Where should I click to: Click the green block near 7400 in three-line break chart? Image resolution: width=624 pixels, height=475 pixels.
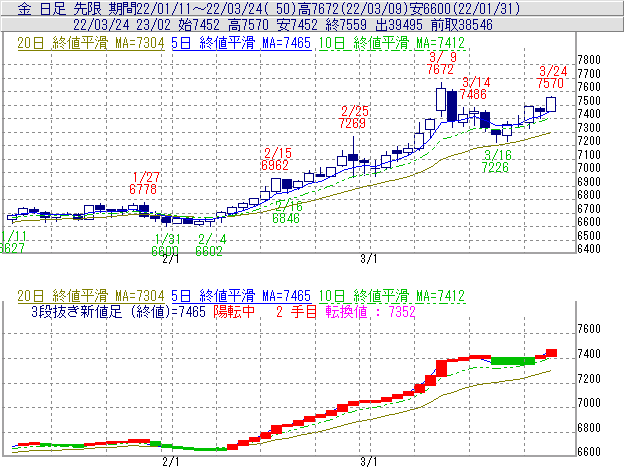click(x=513, y=361)
